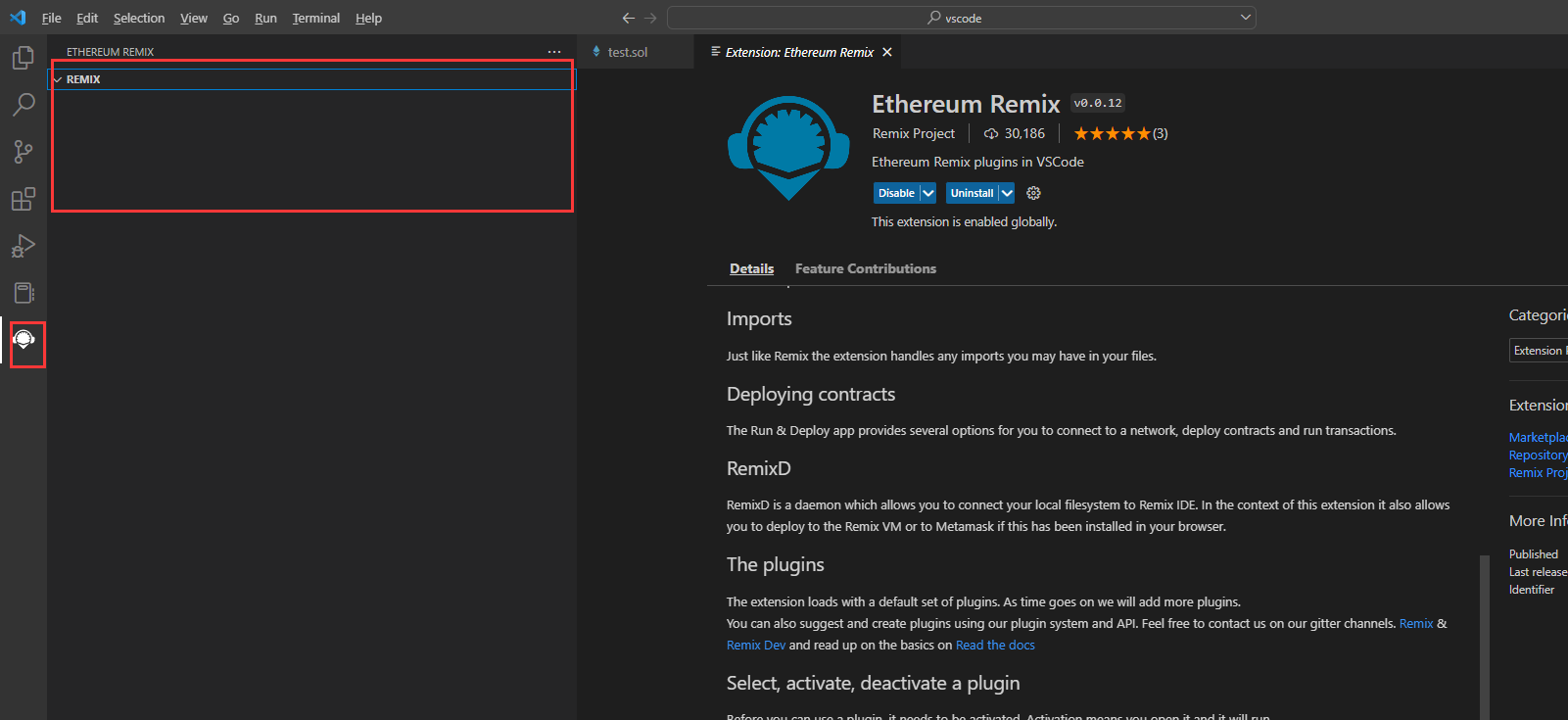Open the Extensions view icon
1568x720 pixels.
pyautogui.click(x=24, y=199)
